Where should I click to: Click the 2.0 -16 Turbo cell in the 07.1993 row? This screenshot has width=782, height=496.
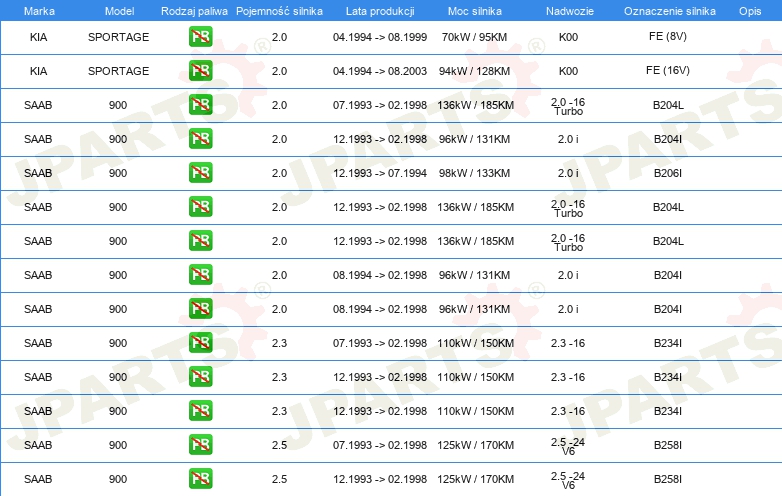coord(568,106)
